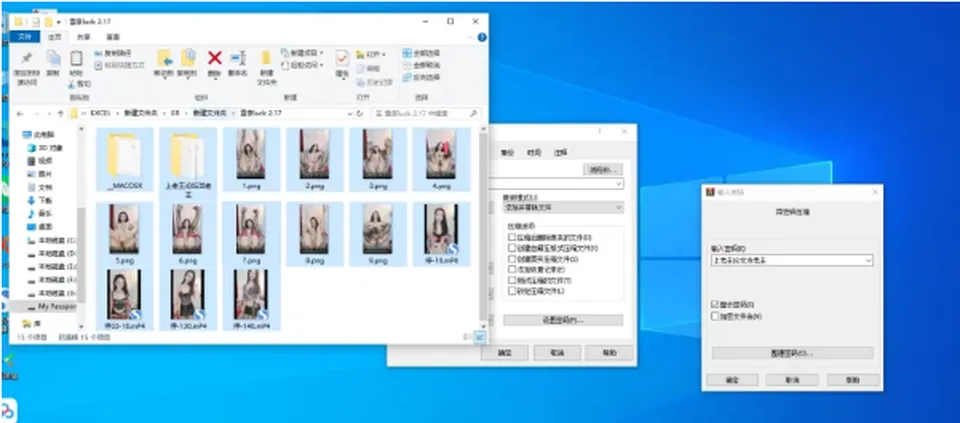Click Invert selection in the ribbon

point(422,77)
